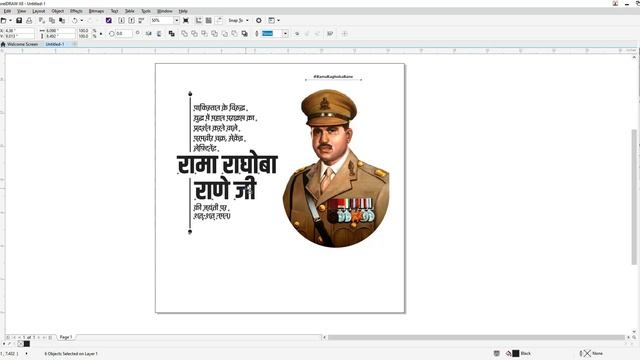The height and width of the screenshot is (360, 640).
Task: Click the Publish to PDF icon
Action: click(141, 20)
